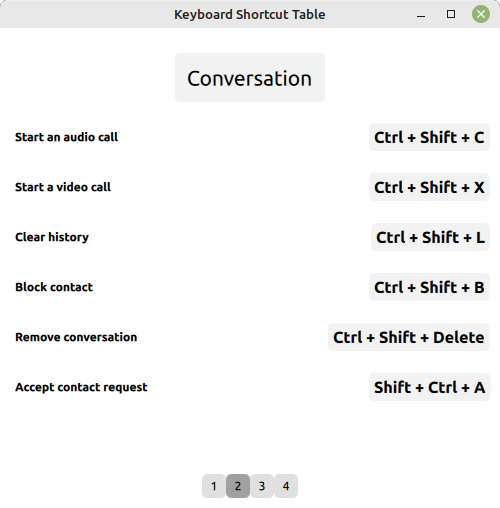Open page 4 of the shortcut table
The image size is (500, 508).
click(286, 486)
